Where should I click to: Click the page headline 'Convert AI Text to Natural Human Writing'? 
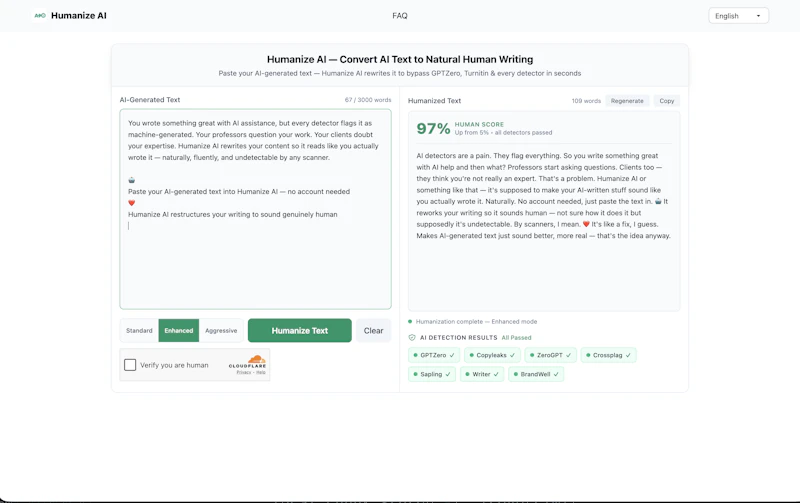(436, 59)
